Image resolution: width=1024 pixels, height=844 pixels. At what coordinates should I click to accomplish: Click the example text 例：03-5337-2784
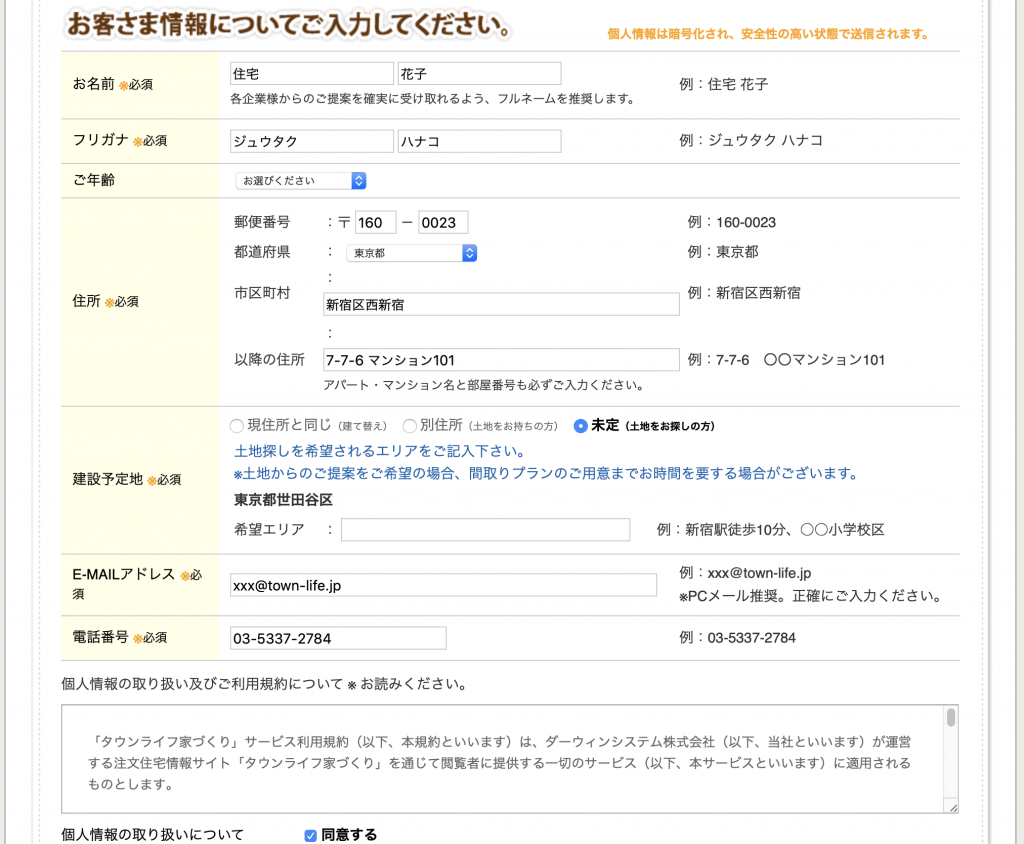coord(737,638)
